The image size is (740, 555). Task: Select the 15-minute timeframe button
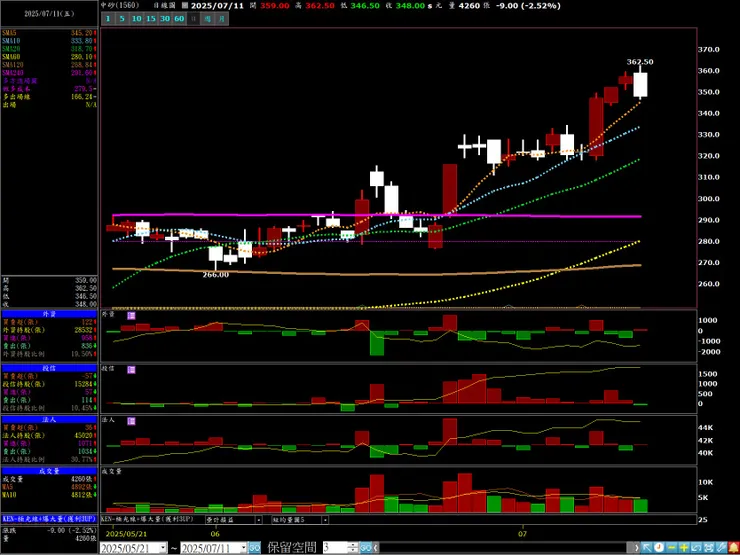[151, 18]
